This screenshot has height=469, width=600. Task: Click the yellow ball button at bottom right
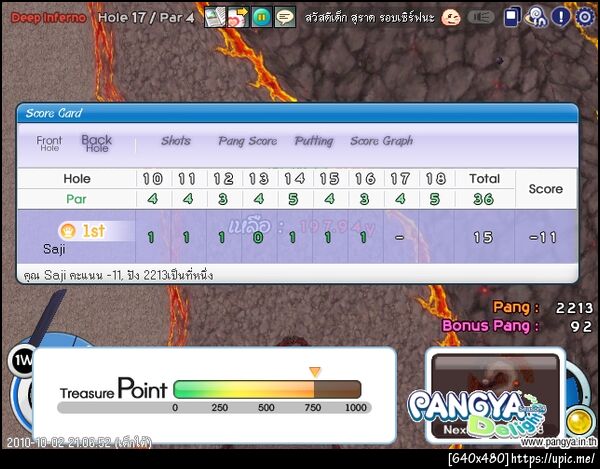pyautogui.click(x=579, y=422)
